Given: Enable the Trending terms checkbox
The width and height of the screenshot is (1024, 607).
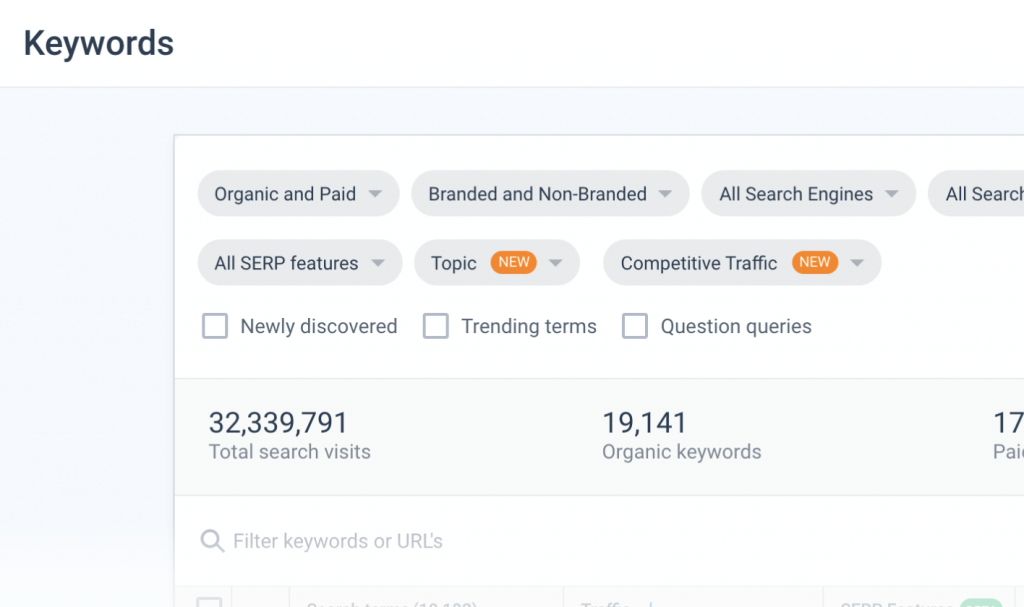Looking at the screenshot, I should (x=436, y=326).
